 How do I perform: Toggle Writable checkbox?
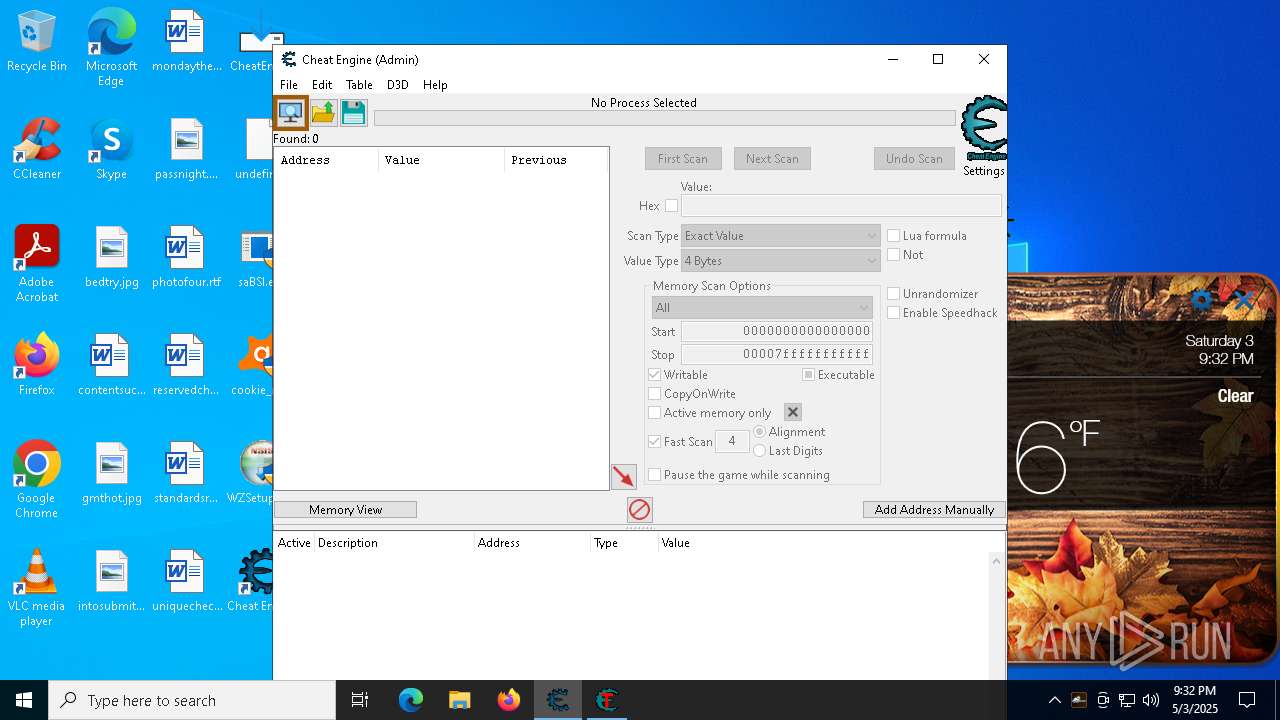tap(654, 375)
